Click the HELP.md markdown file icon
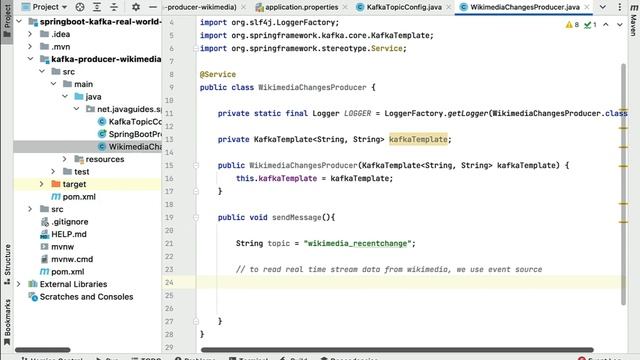Image resolution: width=640 pixels, height=360 pixels. pos(44,234)
